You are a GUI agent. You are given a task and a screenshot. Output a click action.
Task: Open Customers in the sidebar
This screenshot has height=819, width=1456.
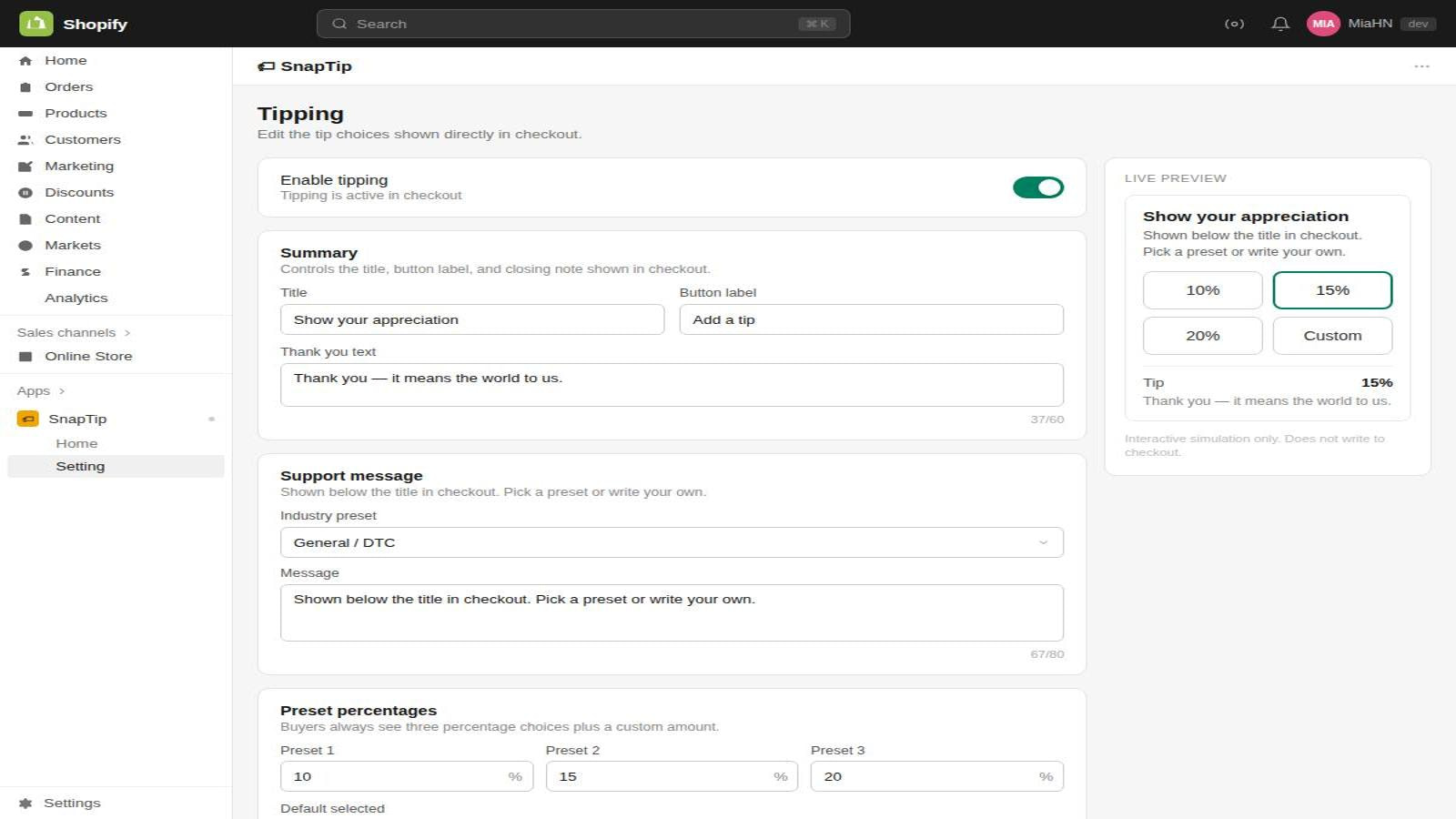click(x=83, y=140)
